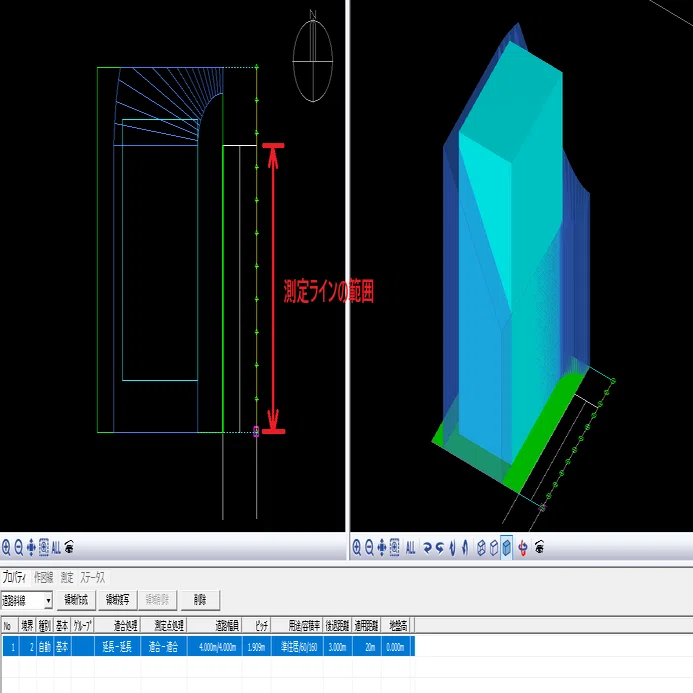693x693 pixels.
Task: Activate zoom-to-area tool in 2D plan toolbar
Action: (x=44, y=548)
